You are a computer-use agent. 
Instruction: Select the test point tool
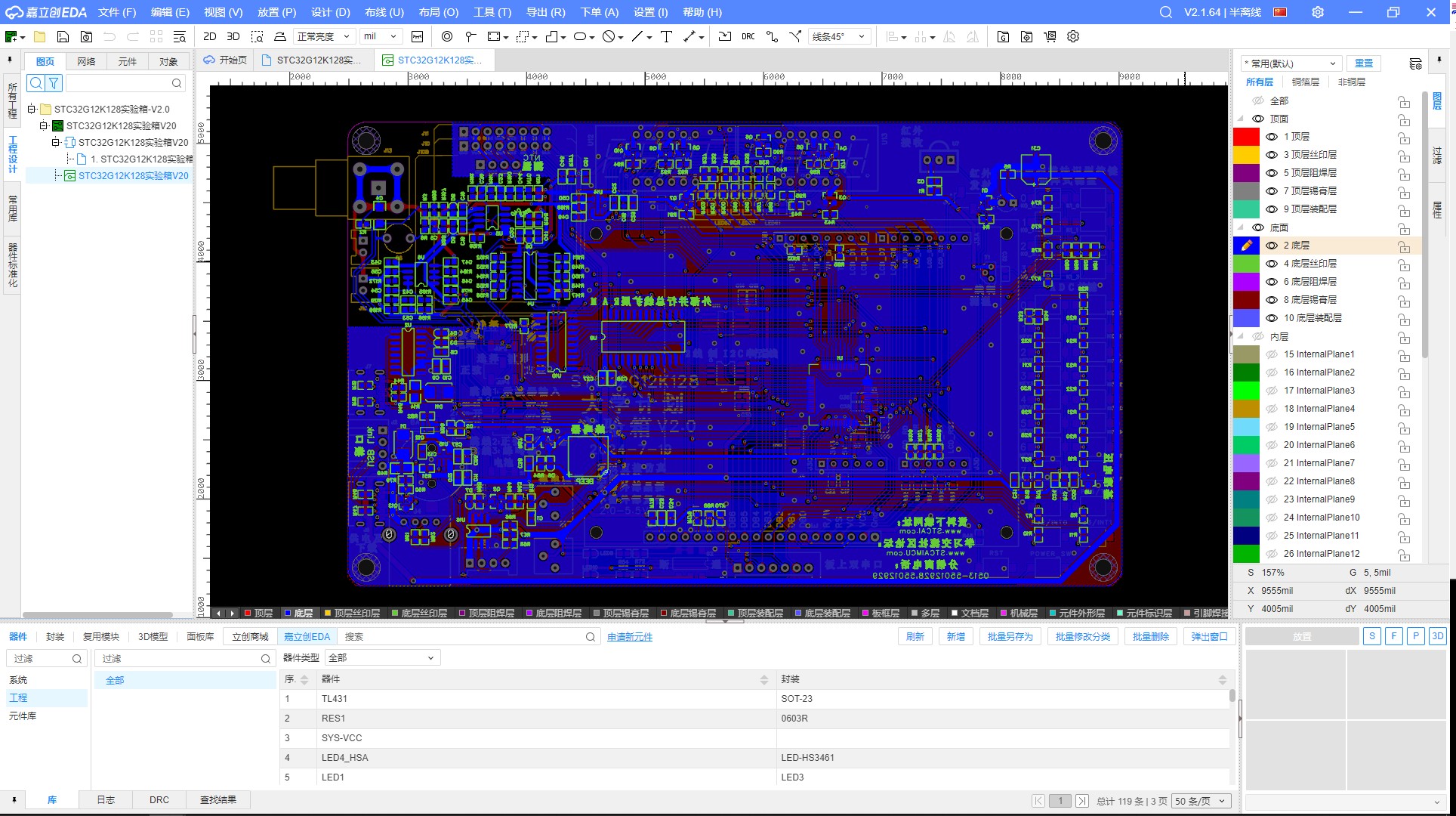click(x=470, y=36)
